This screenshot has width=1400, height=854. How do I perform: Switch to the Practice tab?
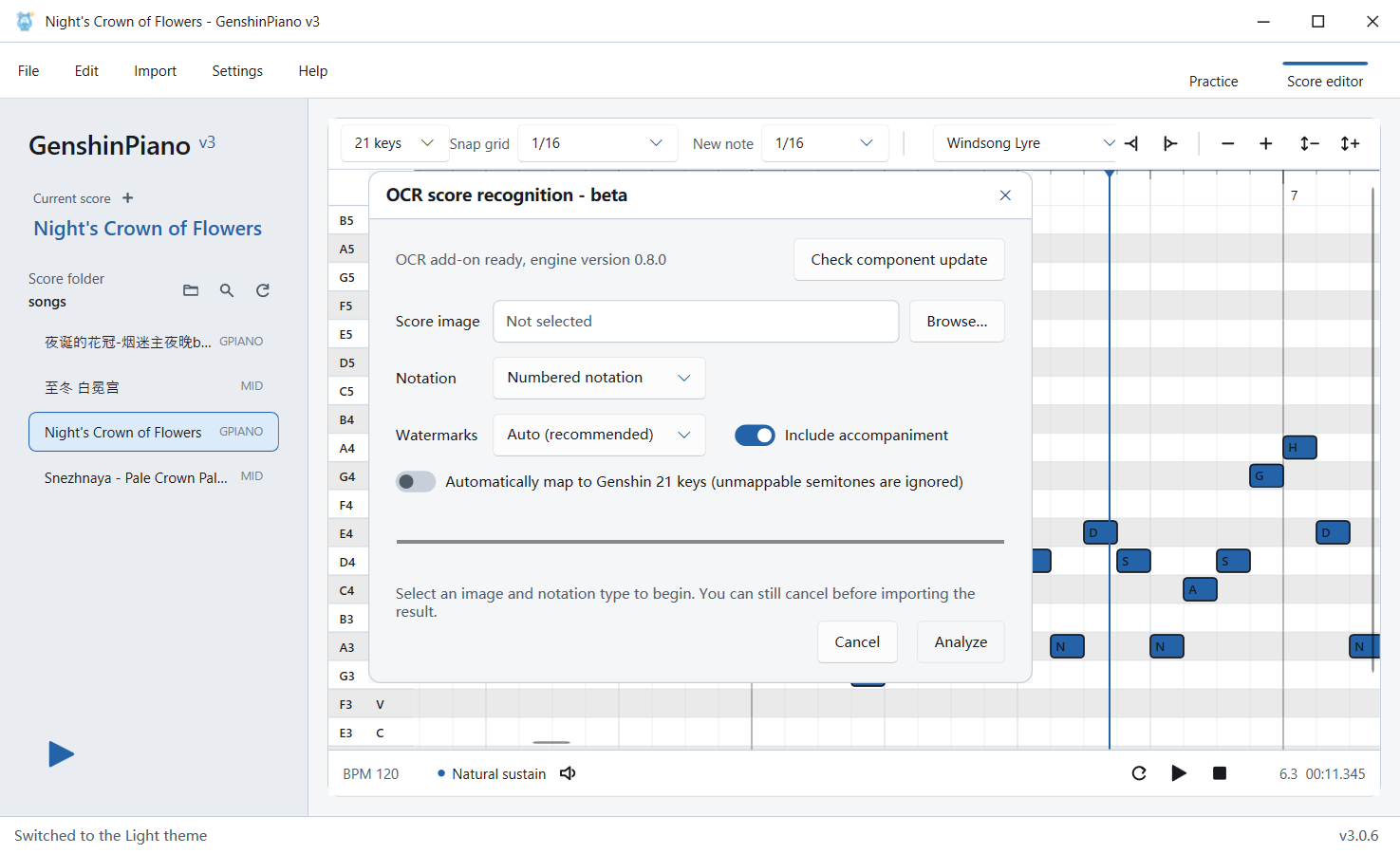[x=1213, y=82]
